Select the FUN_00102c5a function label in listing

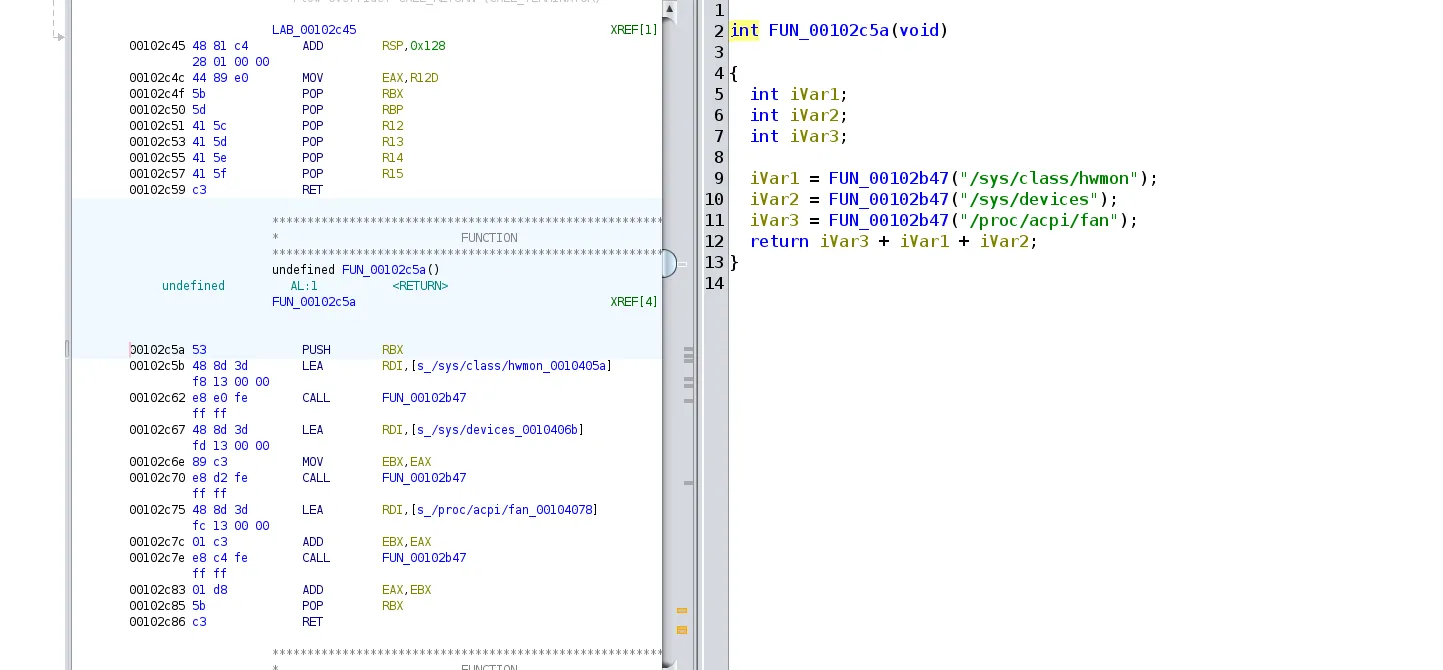pos(314,302)
